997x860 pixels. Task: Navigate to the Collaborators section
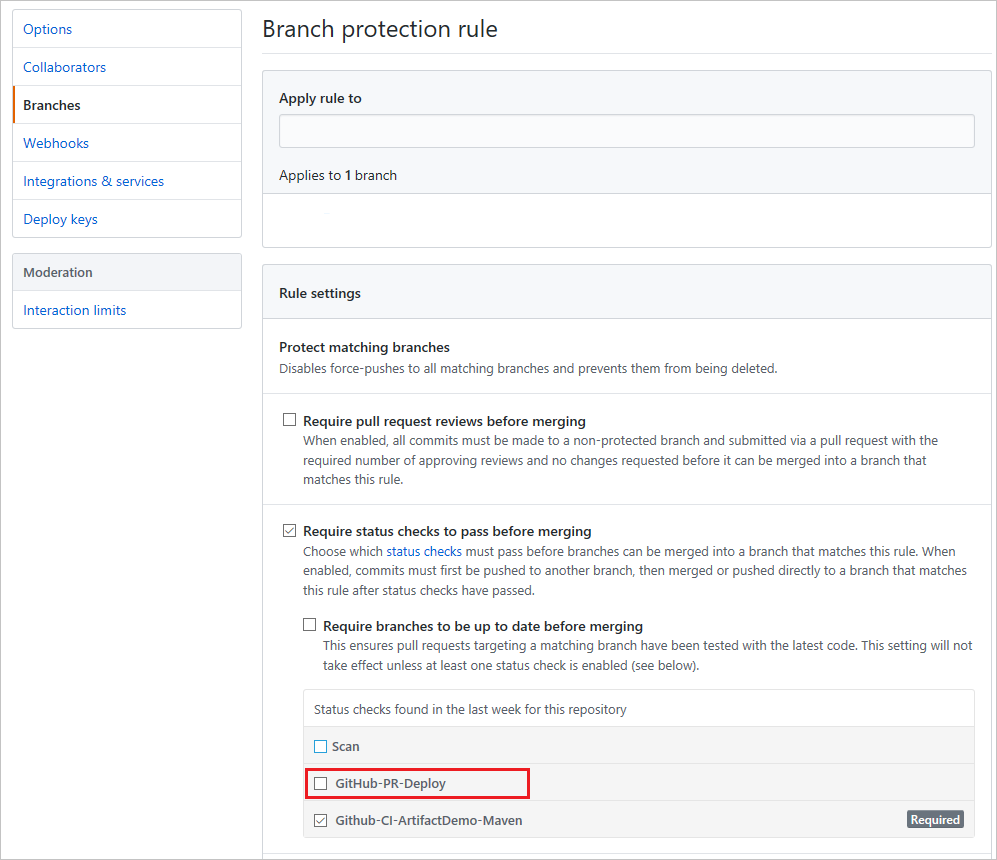(64, 67)
